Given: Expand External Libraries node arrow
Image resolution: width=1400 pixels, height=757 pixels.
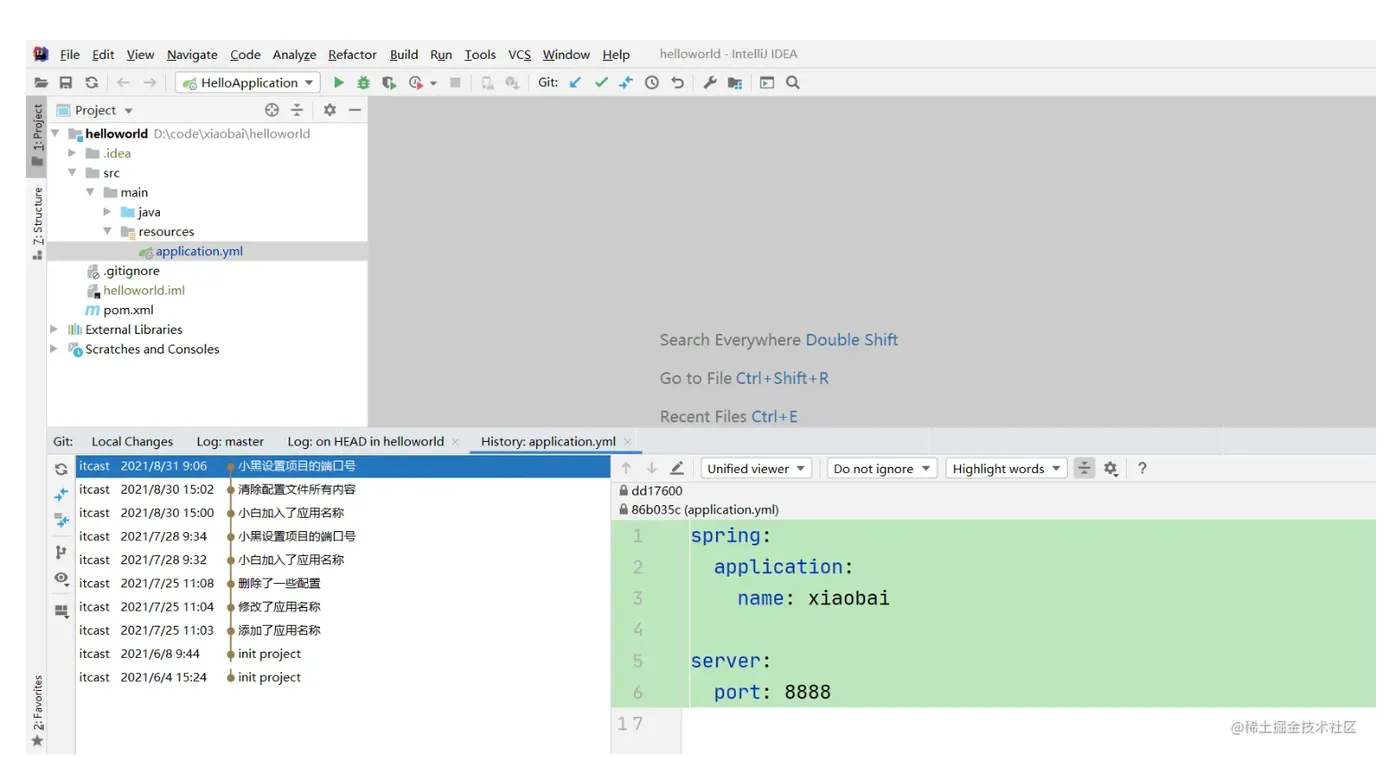Looking at the screenshot, I should (54, 329).
